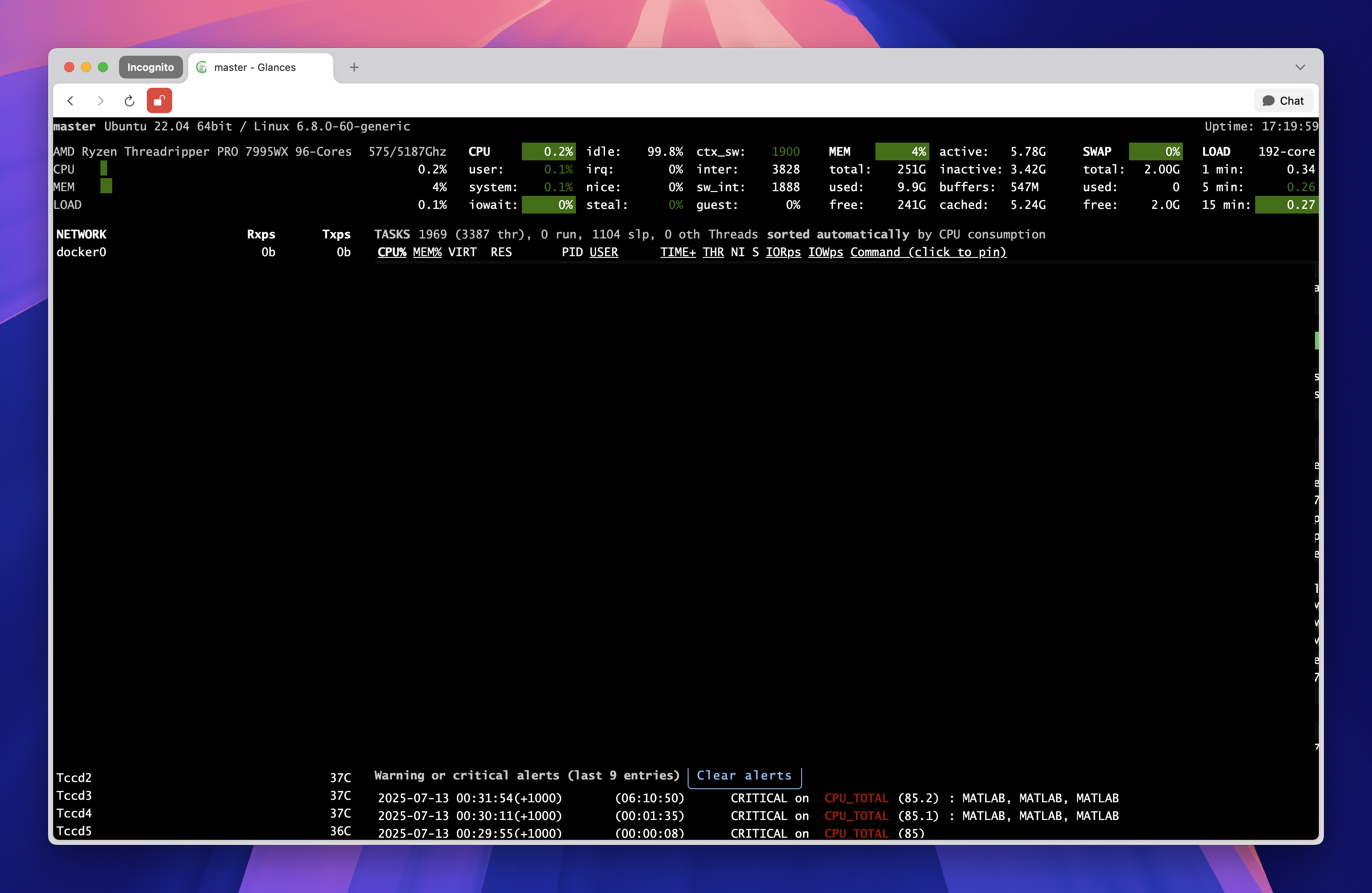Screen dimensions: 1372x893
Task: Click the browser back arrow
Action: [70, 100]
